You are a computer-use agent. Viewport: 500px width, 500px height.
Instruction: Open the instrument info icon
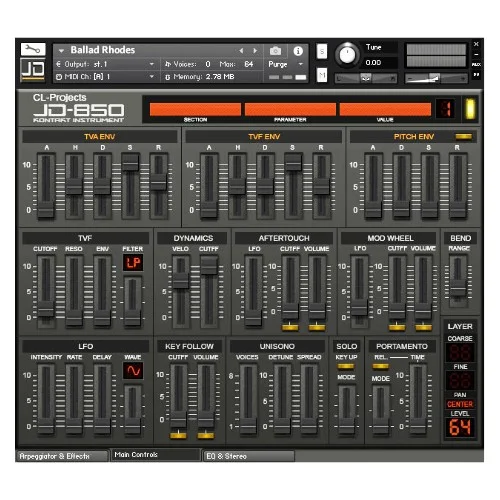(x=298, y=51)
